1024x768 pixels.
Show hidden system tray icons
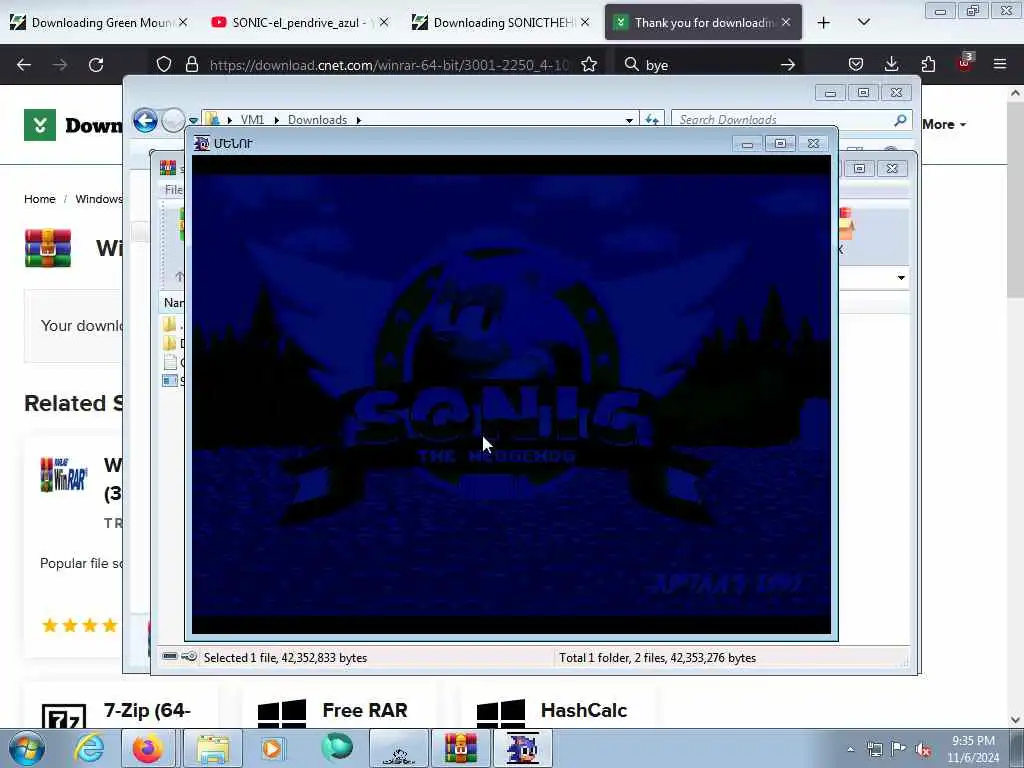tap(850, 750)
